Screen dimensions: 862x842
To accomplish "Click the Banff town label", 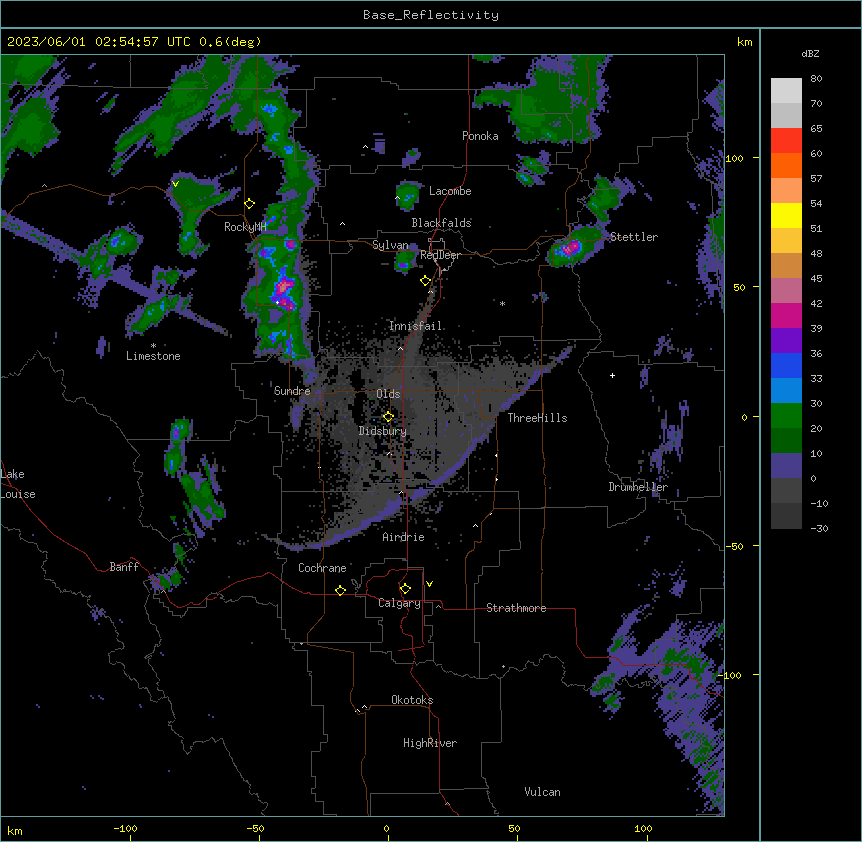I will (124, 567).
